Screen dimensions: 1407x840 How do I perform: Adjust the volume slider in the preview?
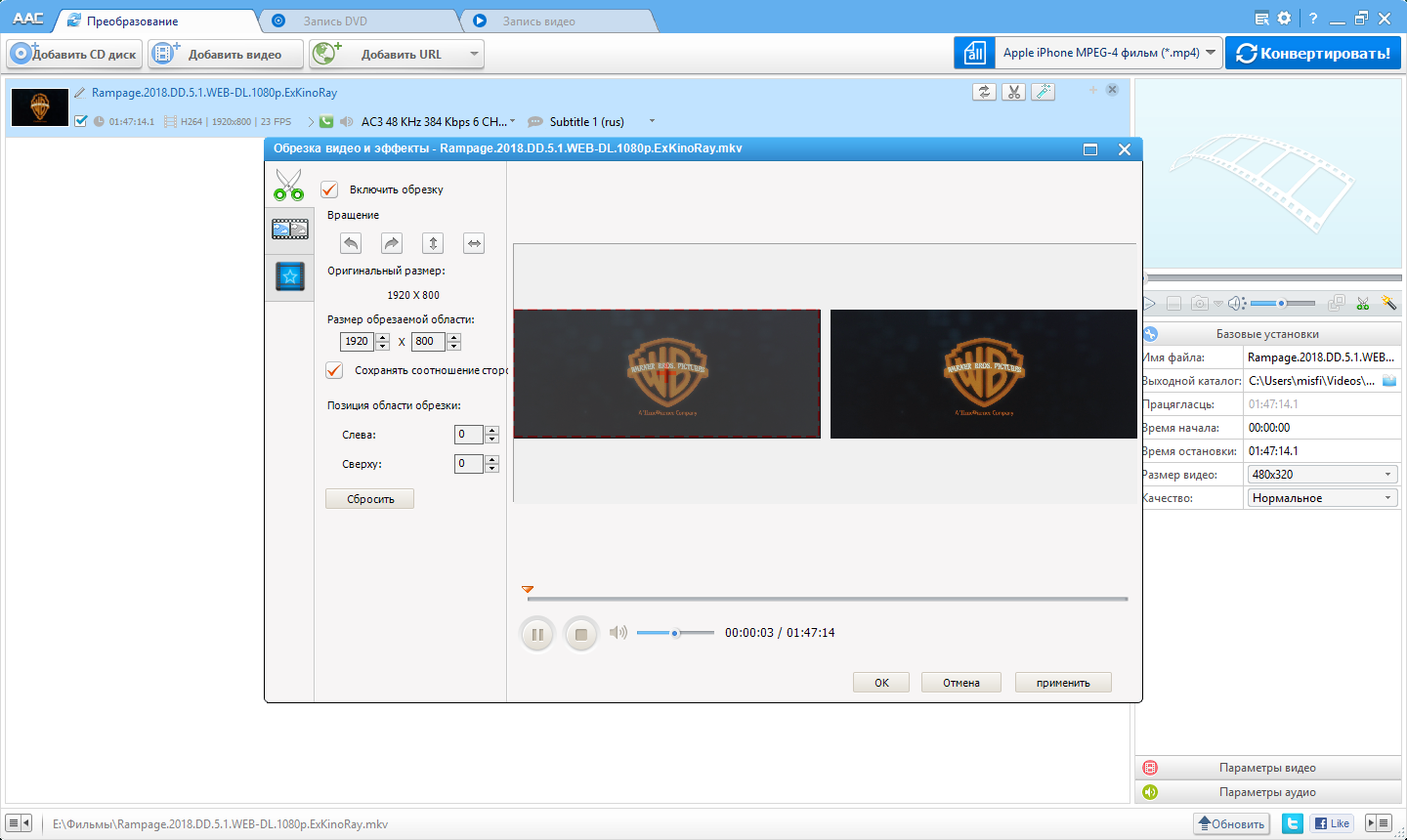tap(674, 633)
